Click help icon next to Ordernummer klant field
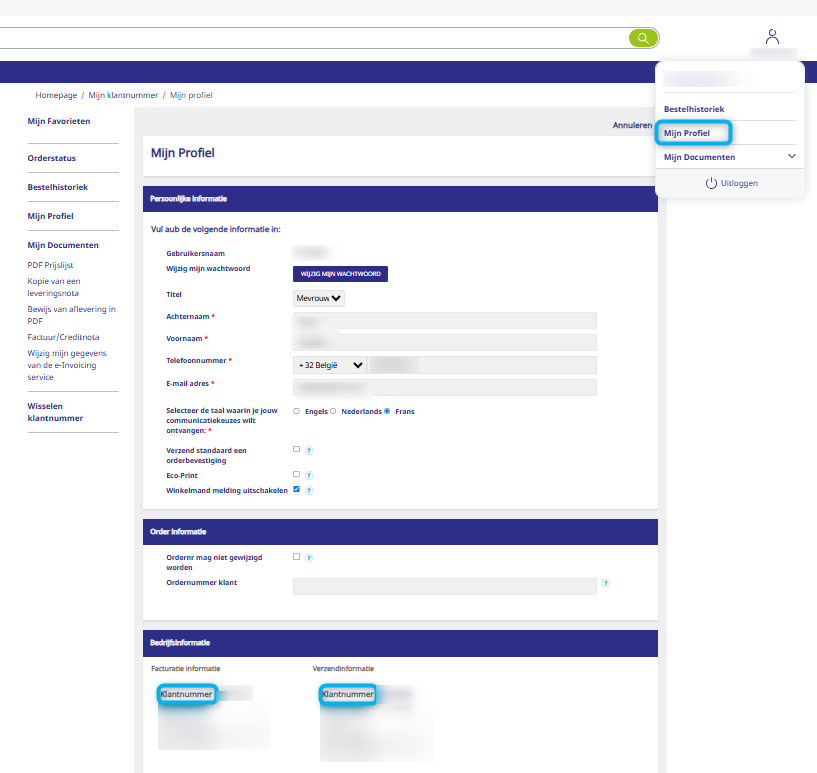The image size is (817, 773). click(606, 583)
